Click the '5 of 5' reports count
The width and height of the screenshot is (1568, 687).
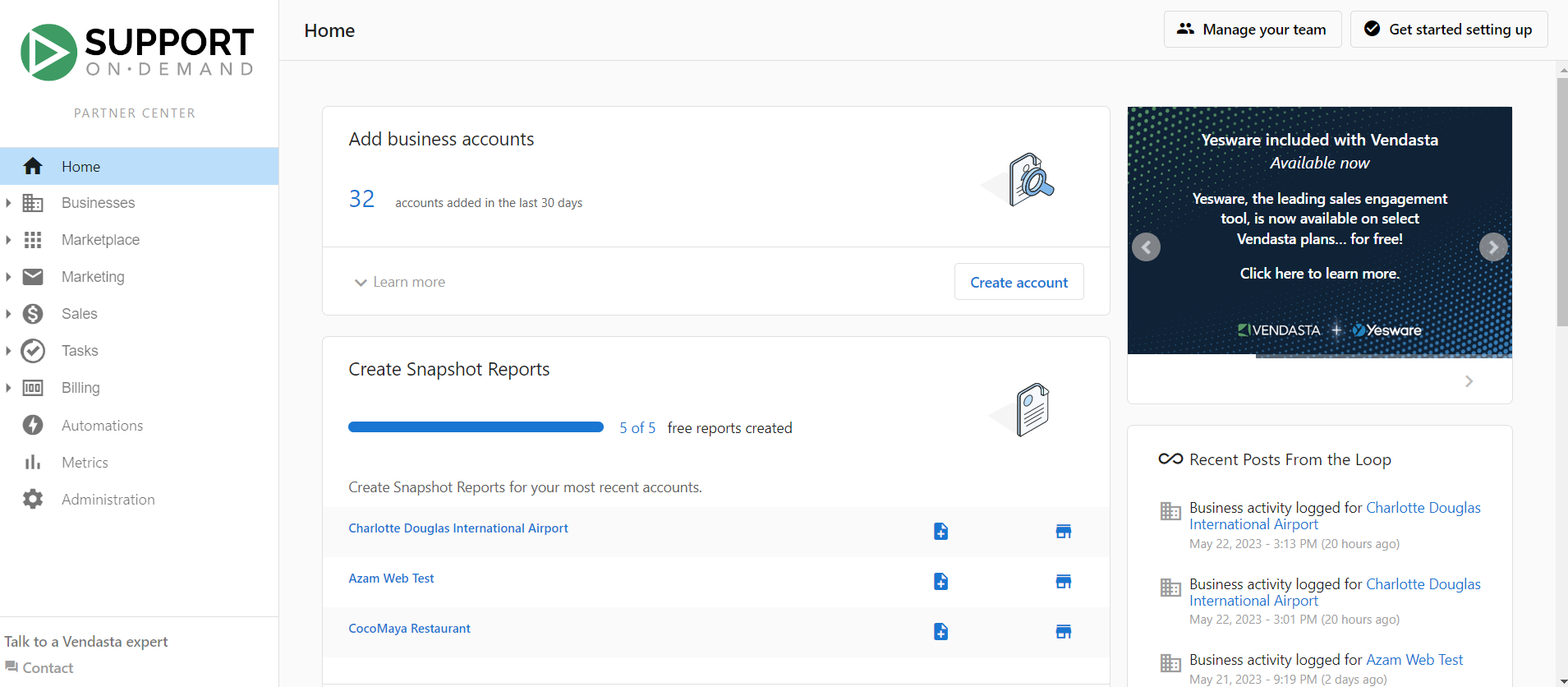(x=637, y=428)
